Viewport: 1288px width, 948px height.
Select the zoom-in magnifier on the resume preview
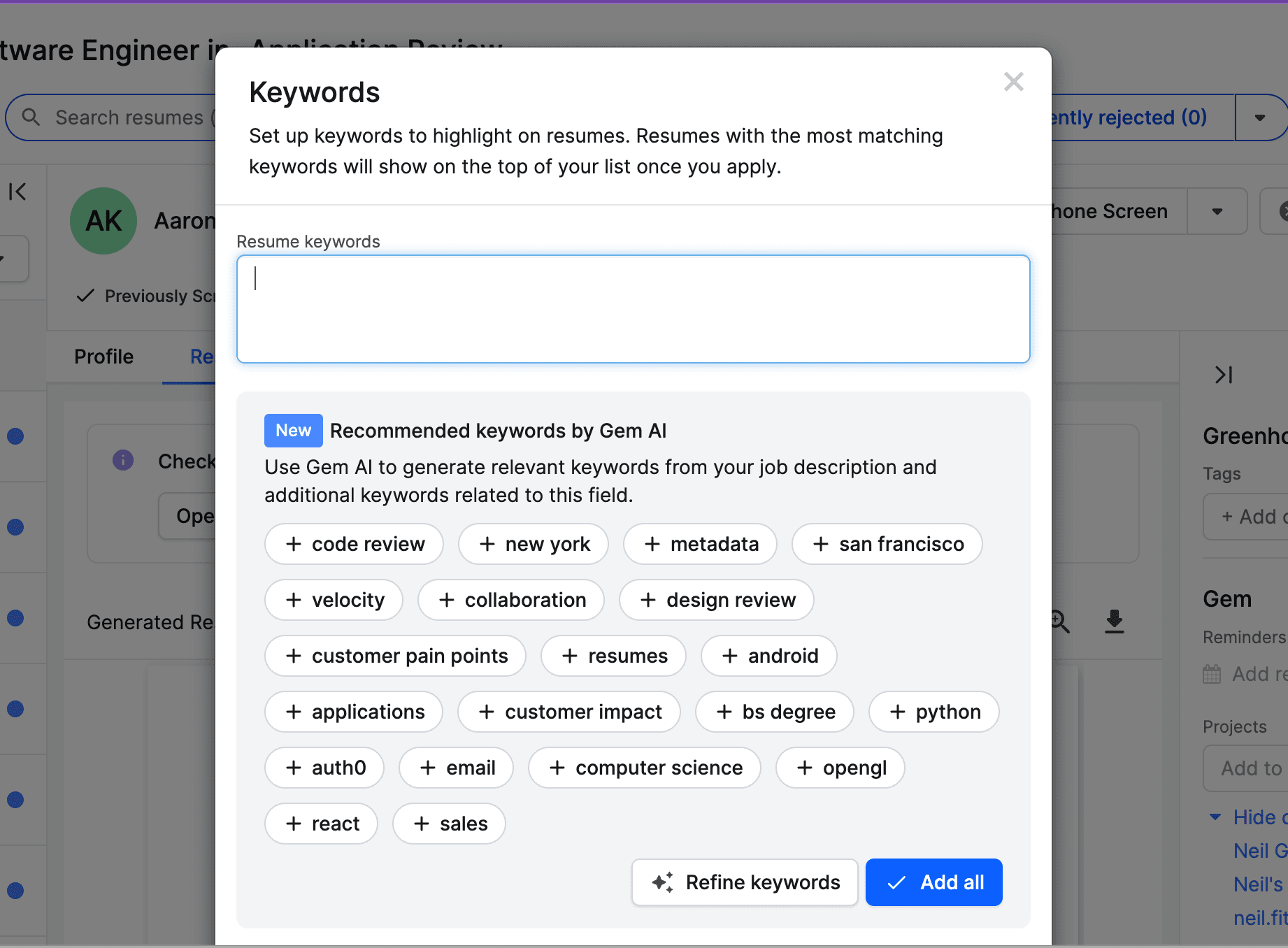tap(1059, 622)
